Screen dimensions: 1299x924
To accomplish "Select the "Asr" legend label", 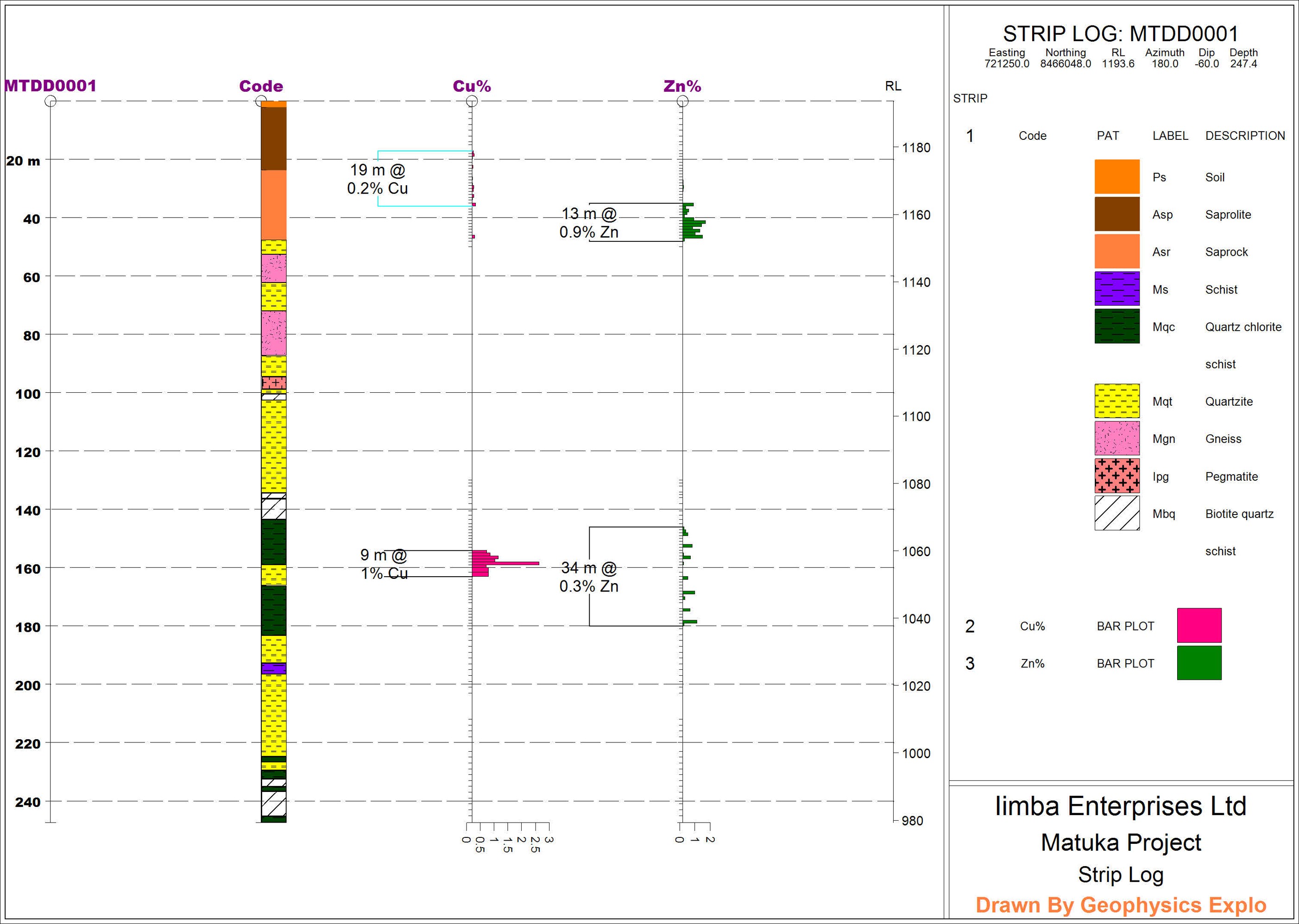I will (x=1161, y=252).
